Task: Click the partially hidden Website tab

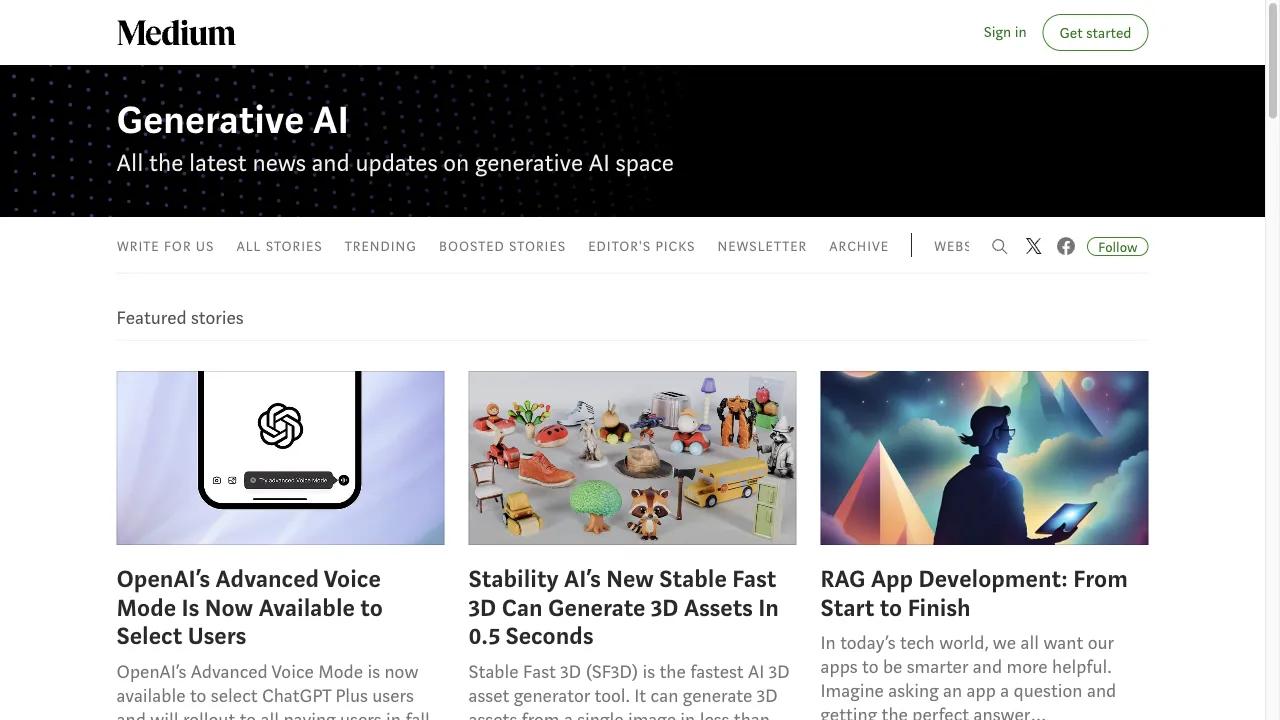Action: coord(952,246)
